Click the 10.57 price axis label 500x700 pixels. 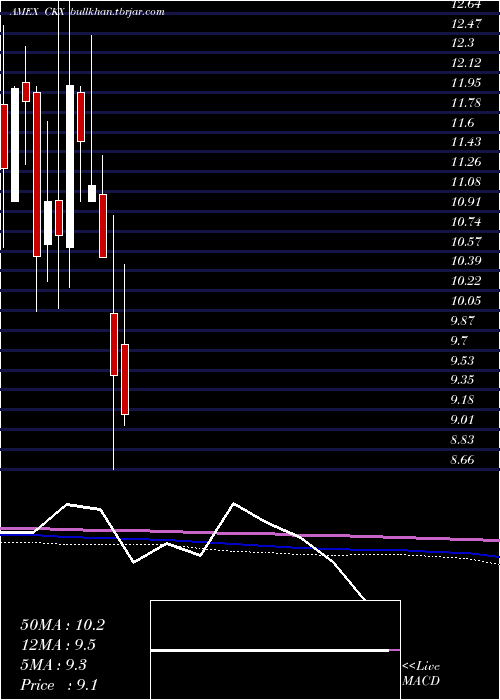466,242
